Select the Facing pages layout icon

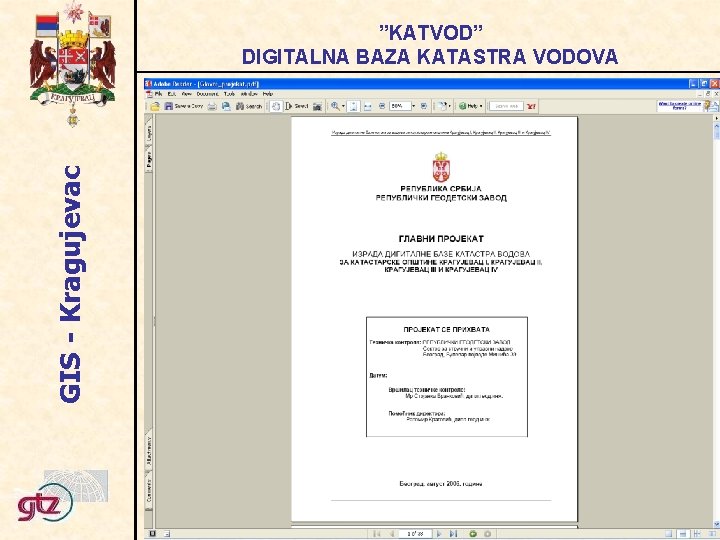pos(711,534)
